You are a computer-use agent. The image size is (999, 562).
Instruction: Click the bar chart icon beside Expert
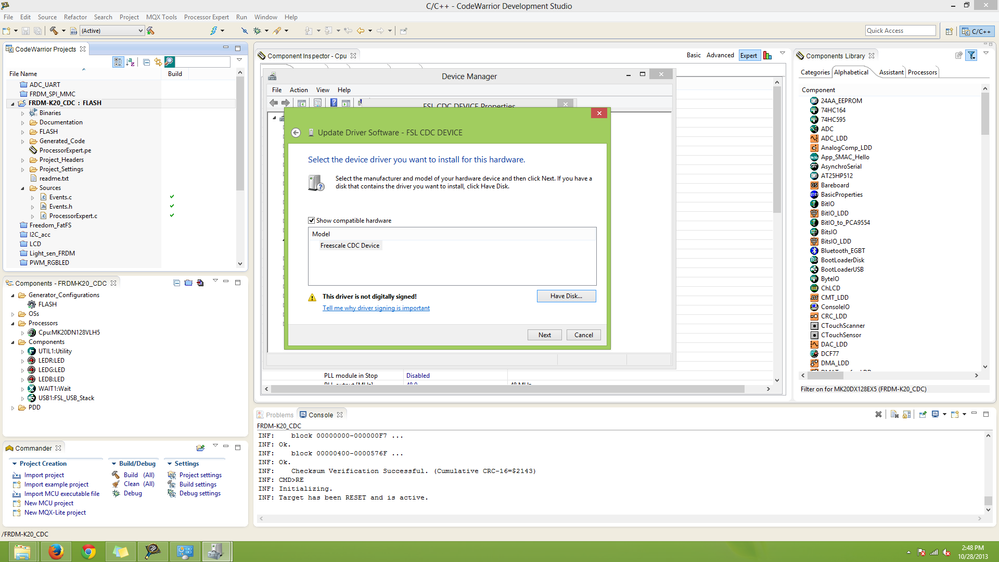tap(768, 55)
